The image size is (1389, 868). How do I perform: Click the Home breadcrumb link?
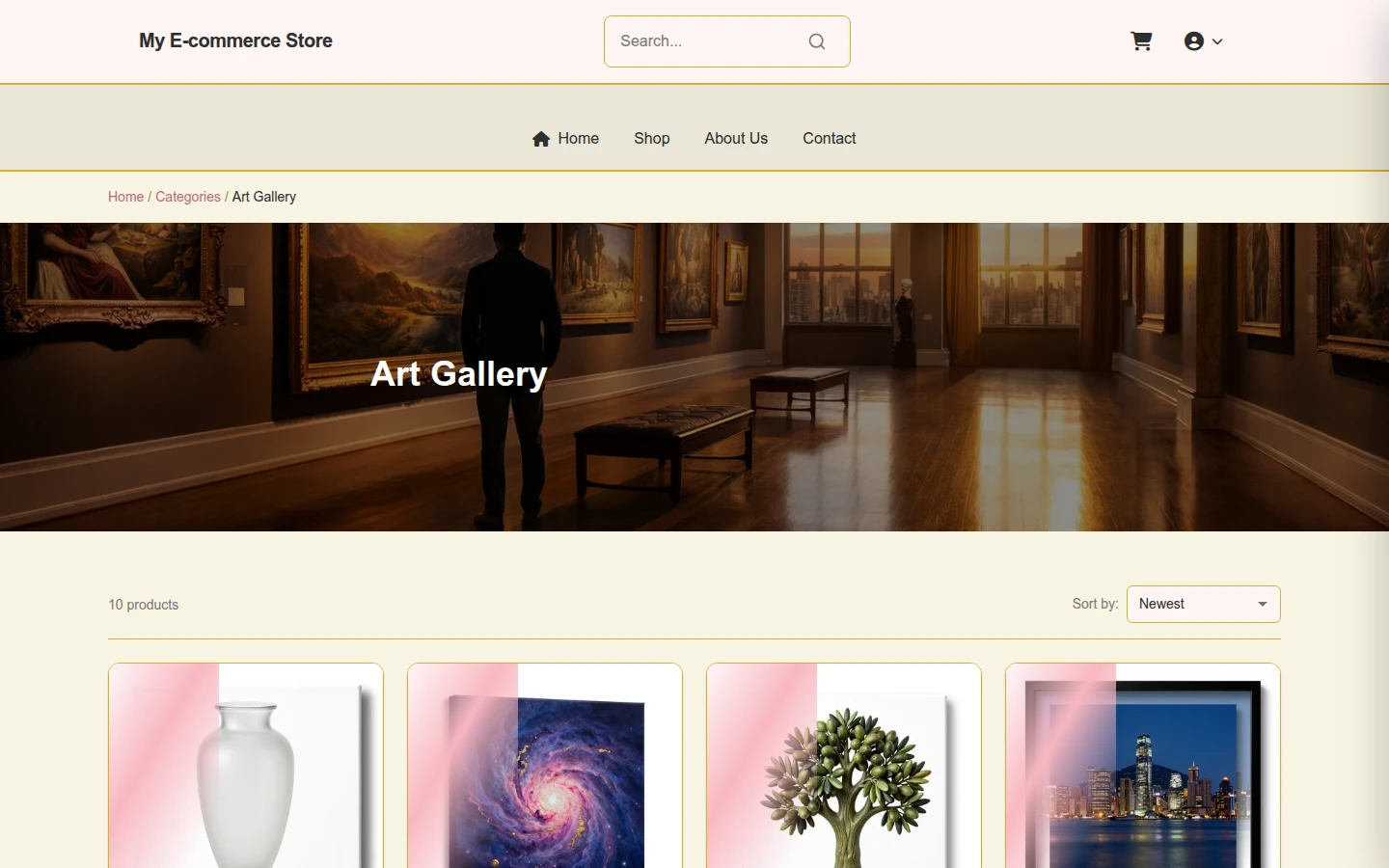[x=125, y=197]
